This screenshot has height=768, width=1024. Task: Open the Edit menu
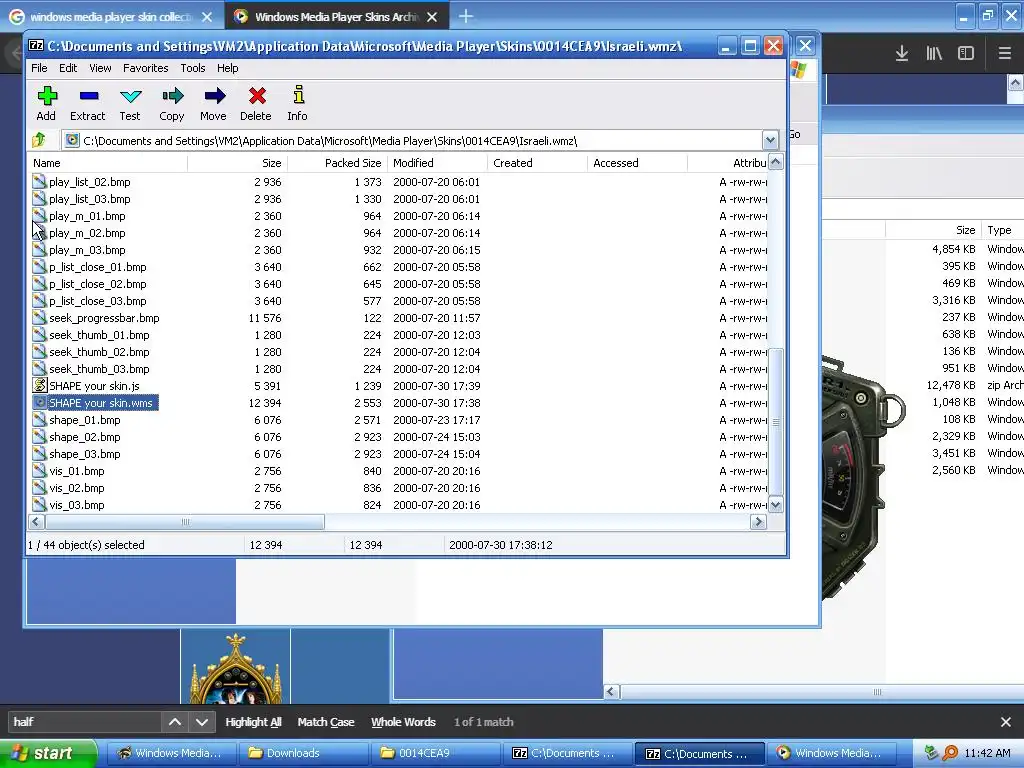pyautogui.click(x=68, y=68)
